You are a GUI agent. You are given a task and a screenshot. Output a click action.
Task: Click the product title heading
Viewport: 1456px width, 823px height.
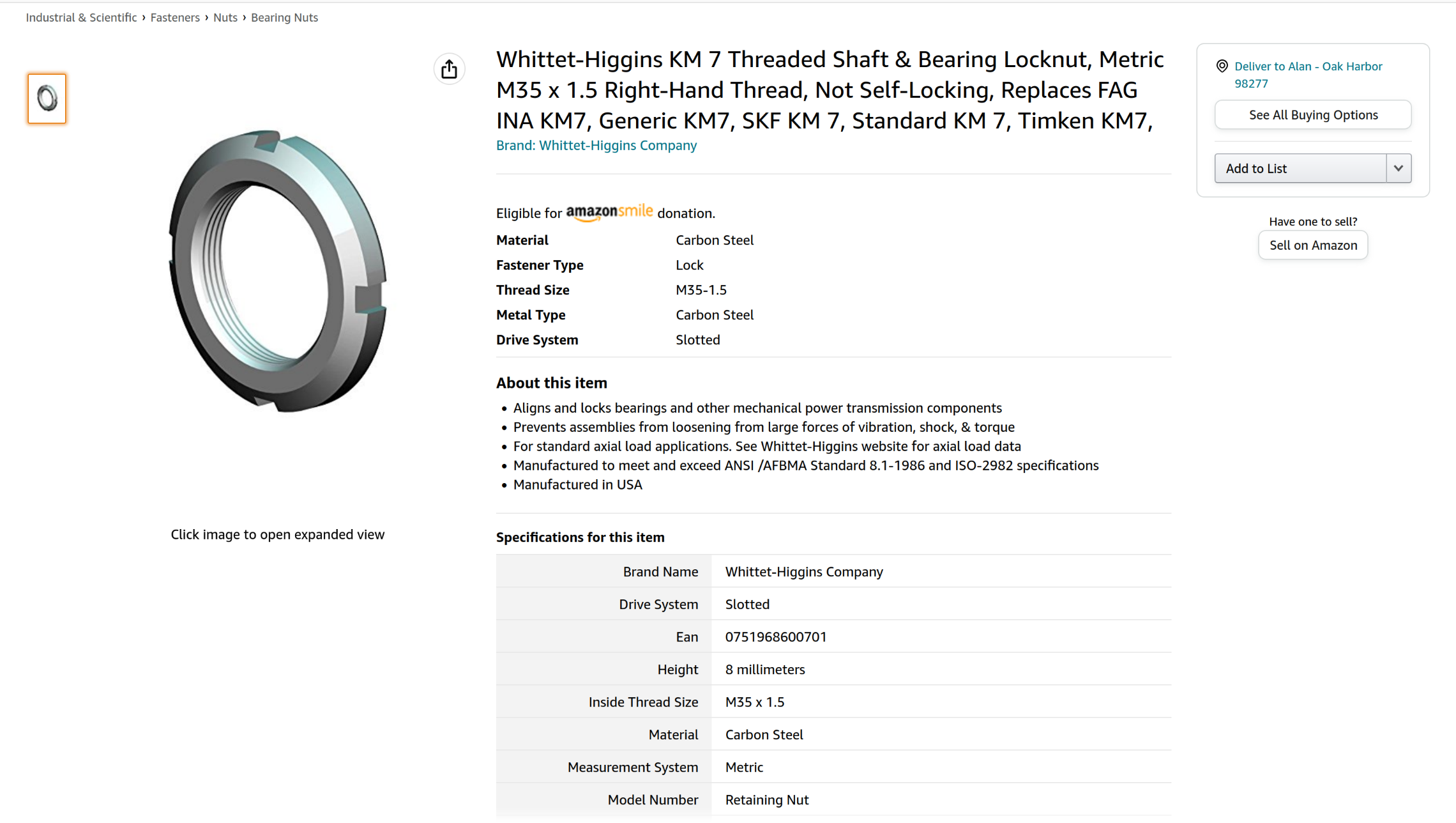click(830, 90)
